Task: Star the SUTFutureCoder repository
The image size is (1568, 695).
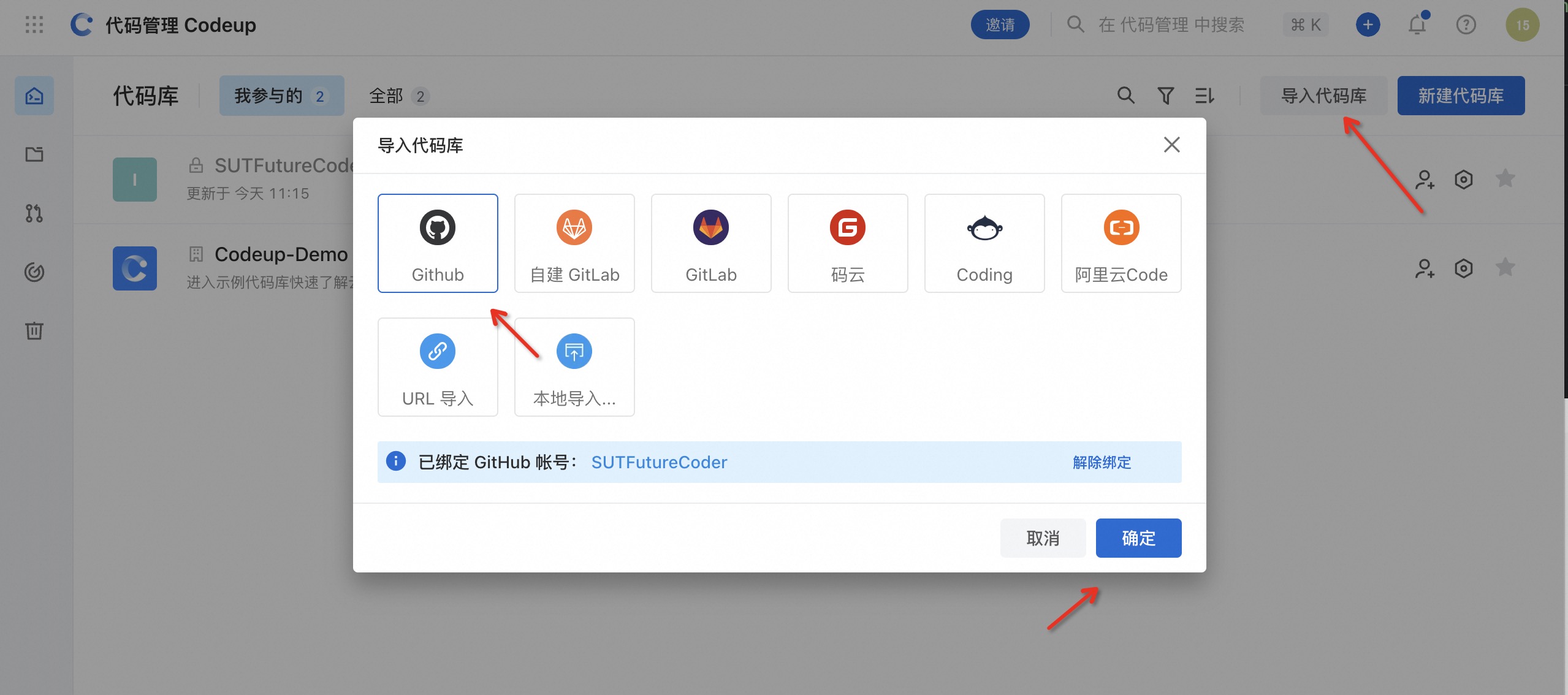Action: pyautogui.click(x=1505, y=179)
